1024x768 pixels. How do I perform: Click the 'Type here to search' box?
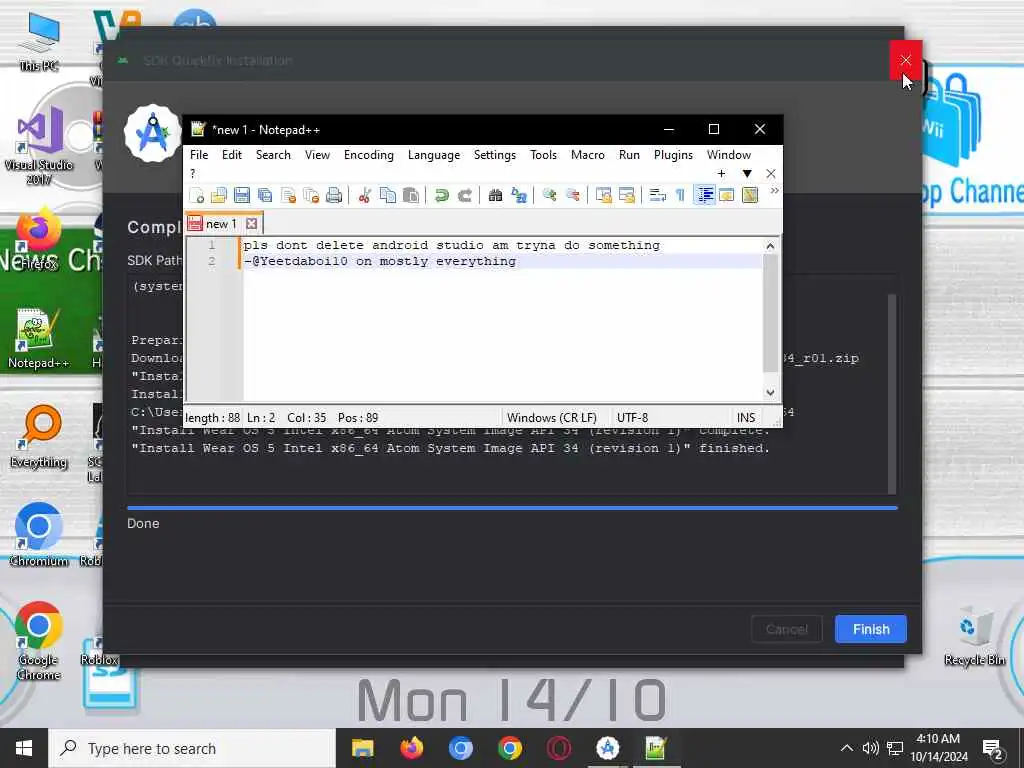click(192, 748)
